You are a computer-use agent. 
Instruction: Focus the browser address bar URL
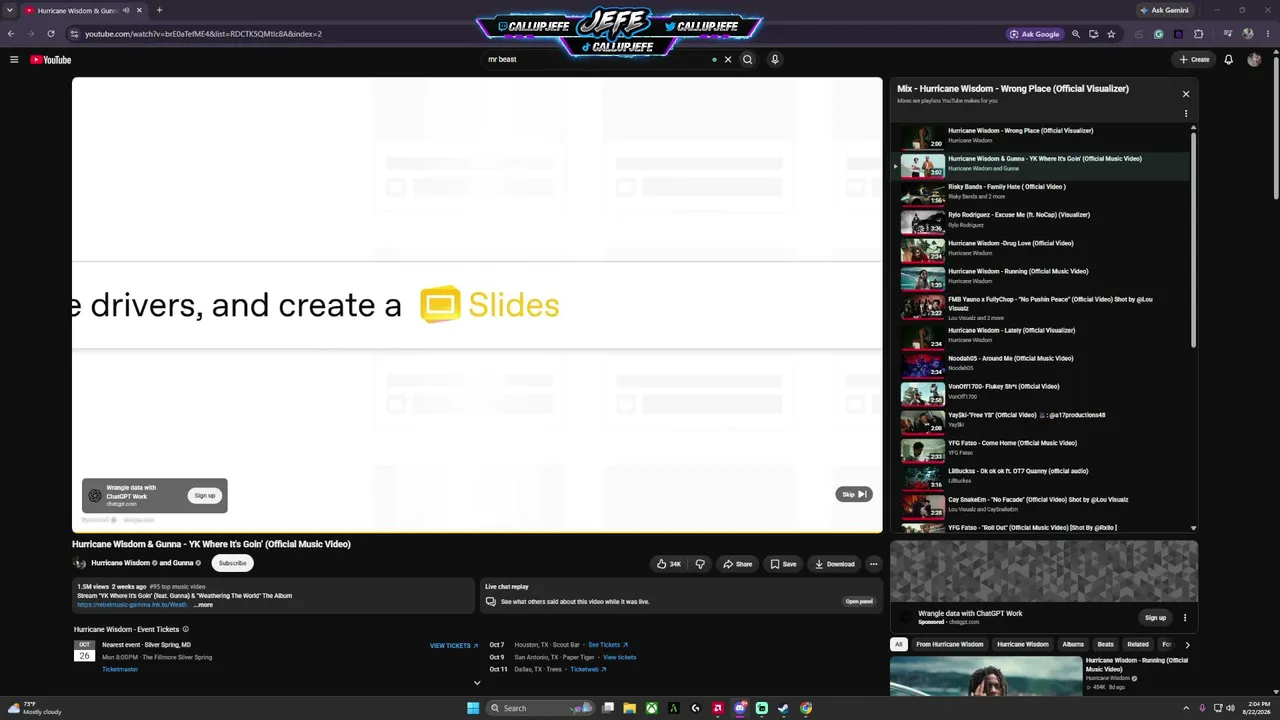[203, 34]
